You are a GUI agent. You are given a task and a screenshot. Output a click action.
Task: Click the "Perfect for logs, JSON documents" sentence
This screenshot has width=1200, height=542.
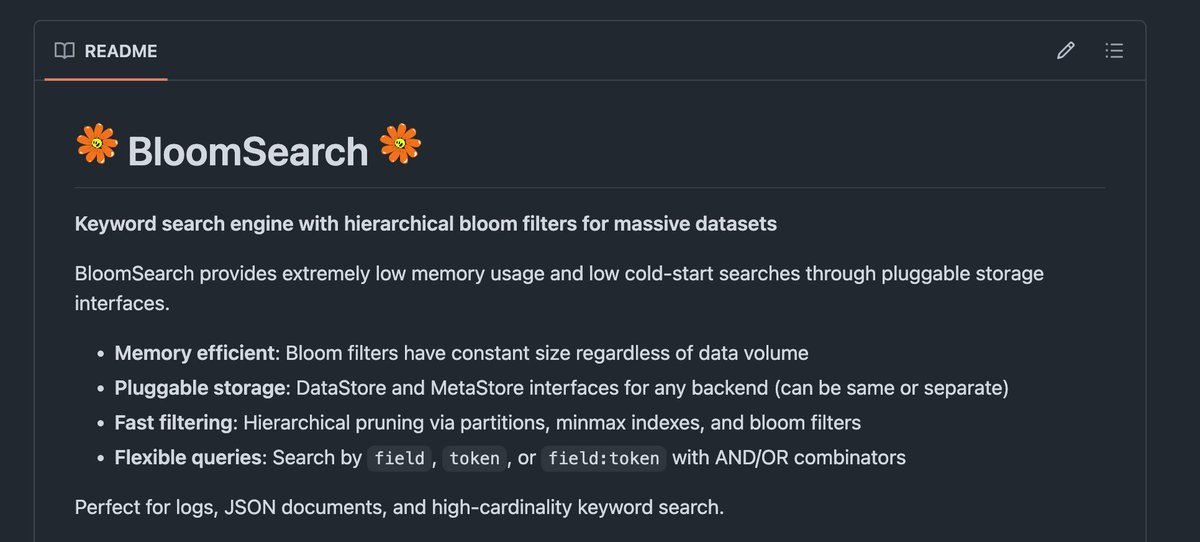coord(398,507)
